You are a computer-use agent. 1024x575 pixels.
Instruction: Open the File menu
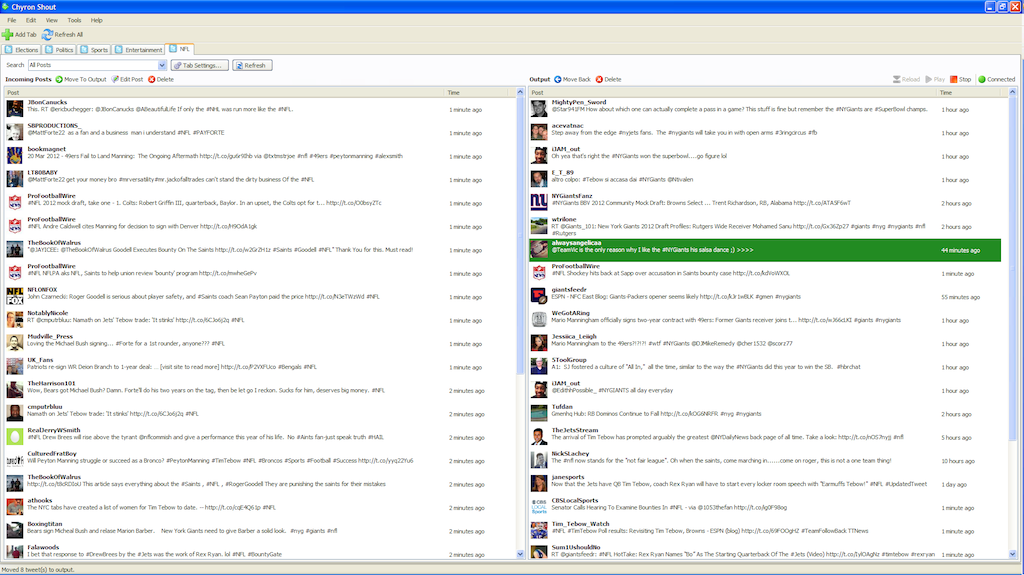coord(12,20)
